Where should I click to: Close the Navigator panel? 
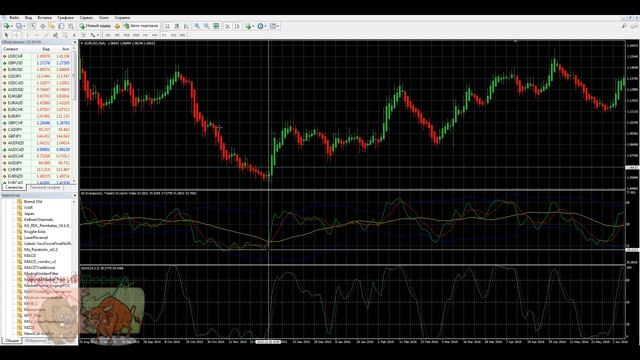tap(74, 196)
